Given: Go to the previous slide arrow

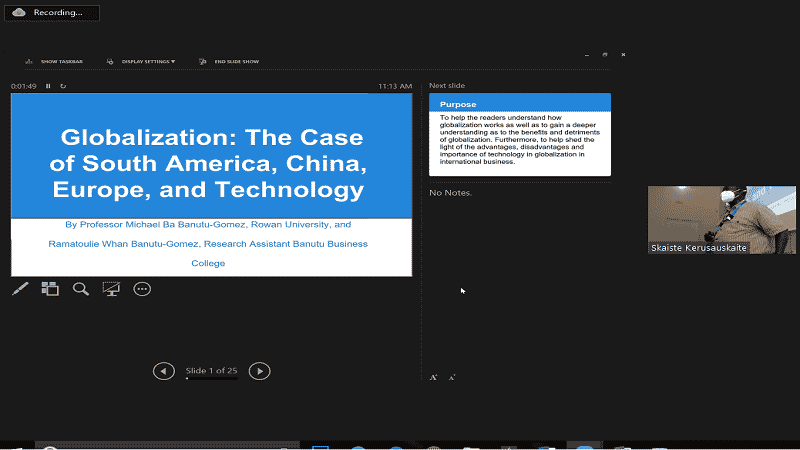Looking at the screenshot, I should click(164, 371).
